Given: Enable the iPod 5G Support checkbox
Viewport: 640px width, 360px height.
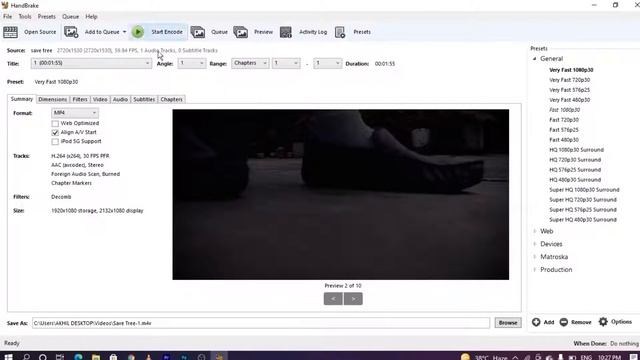Looking at the screenshot, I should click(55, 142).
